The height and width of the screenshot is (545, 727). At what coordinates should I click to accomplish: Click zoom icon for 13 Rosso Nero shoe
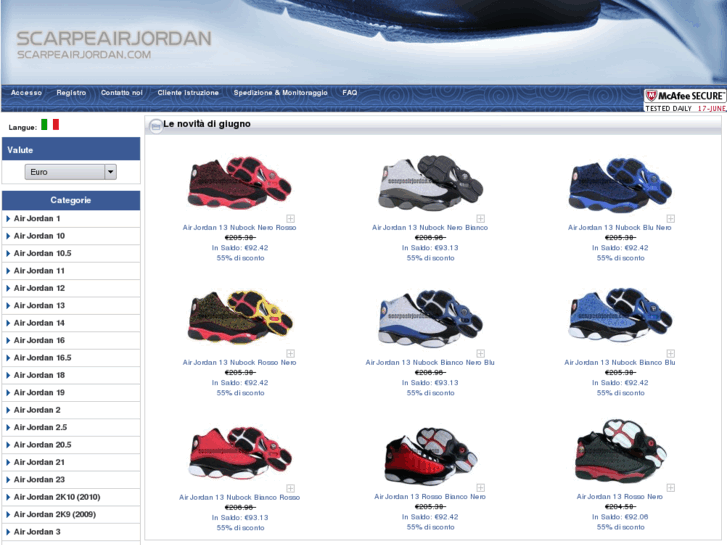click(x=670, y=487)
